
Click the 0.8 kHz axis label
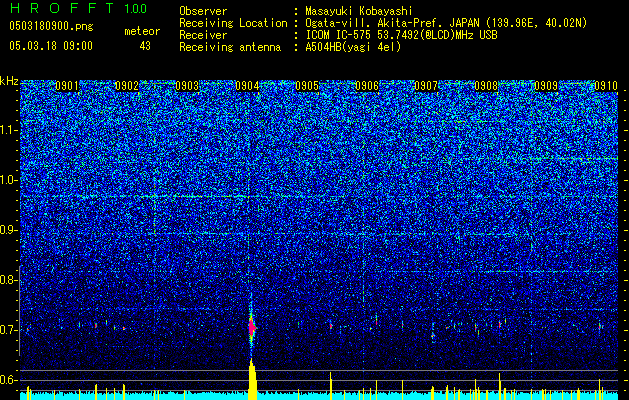pos(9,280)
